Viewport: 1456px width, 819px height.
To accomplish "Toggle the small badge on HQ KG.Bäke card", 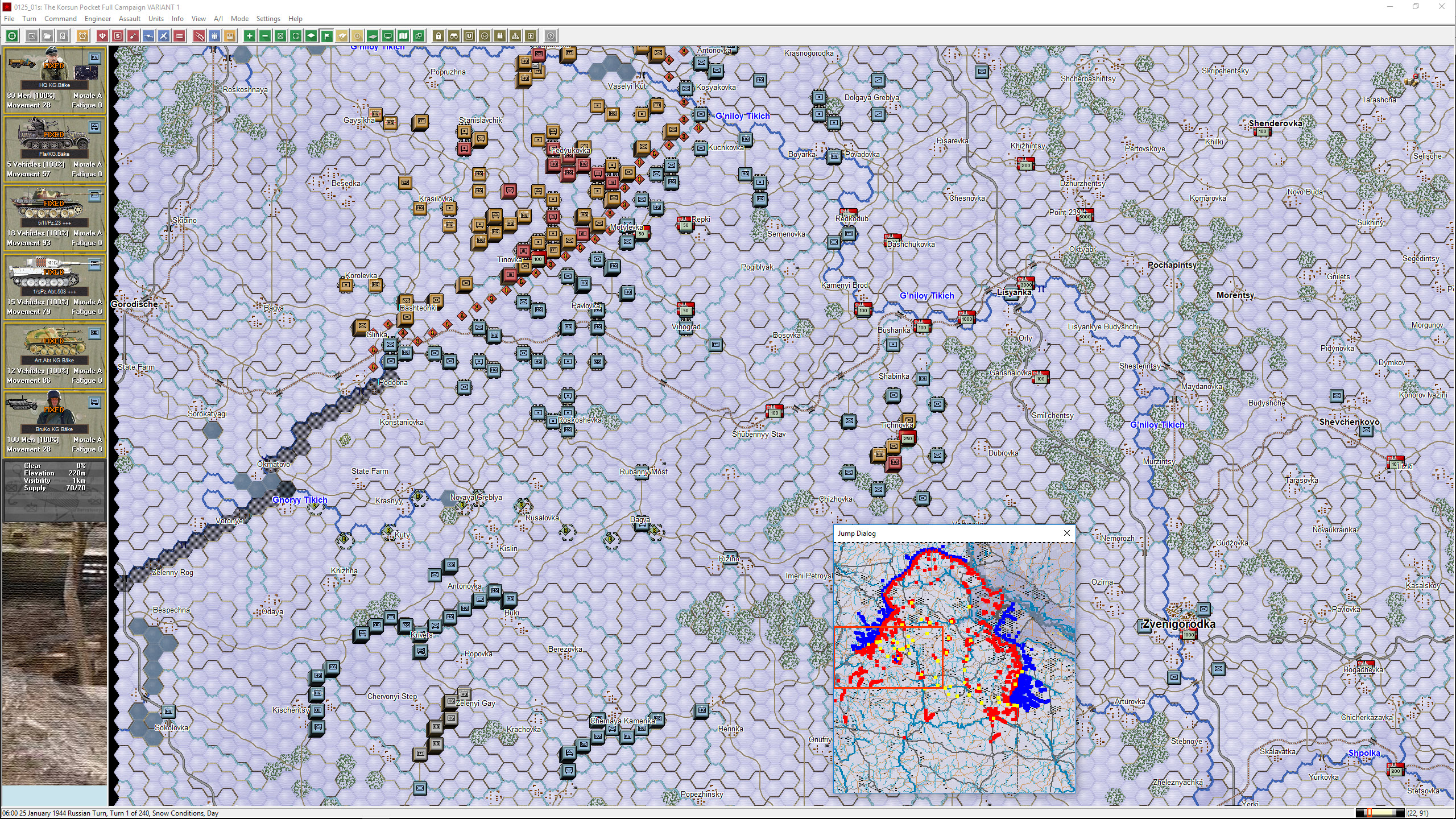I will [94, 57].
